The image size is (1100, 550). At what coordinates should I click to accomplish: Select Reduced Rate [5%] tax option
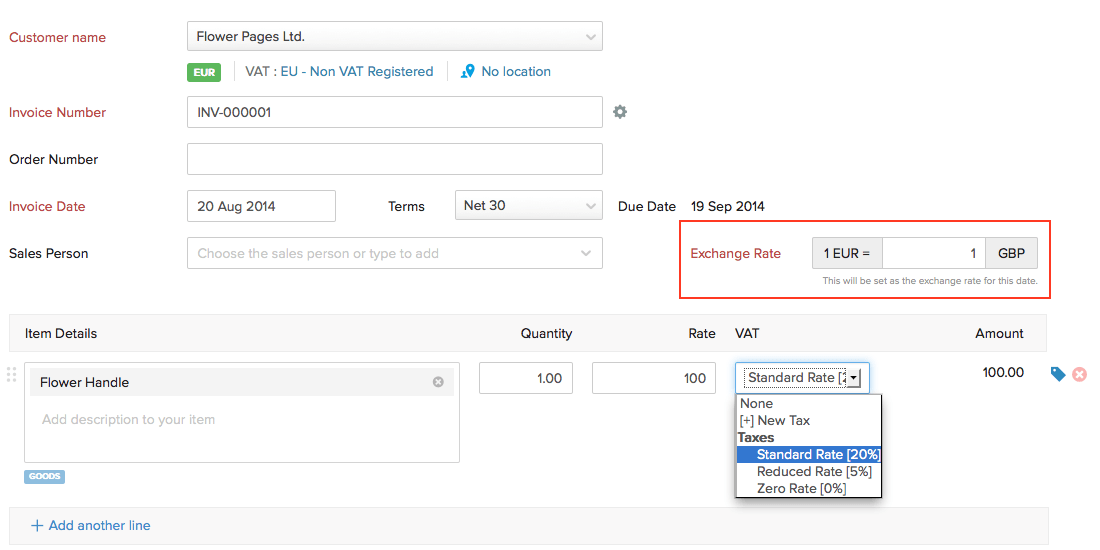tap(799, 472)
